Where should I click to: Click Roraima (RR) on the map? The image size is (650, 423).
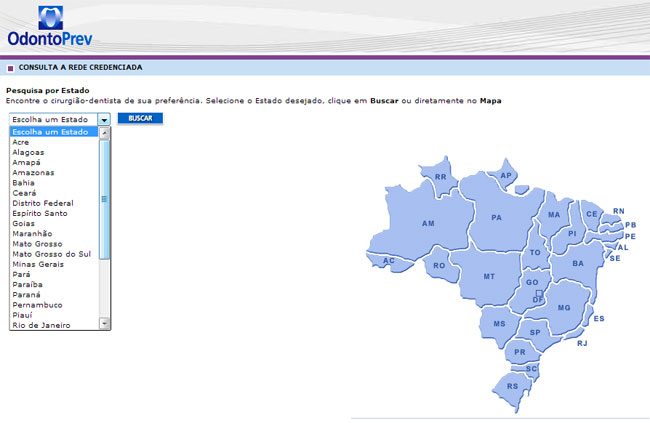coord(440,177)
